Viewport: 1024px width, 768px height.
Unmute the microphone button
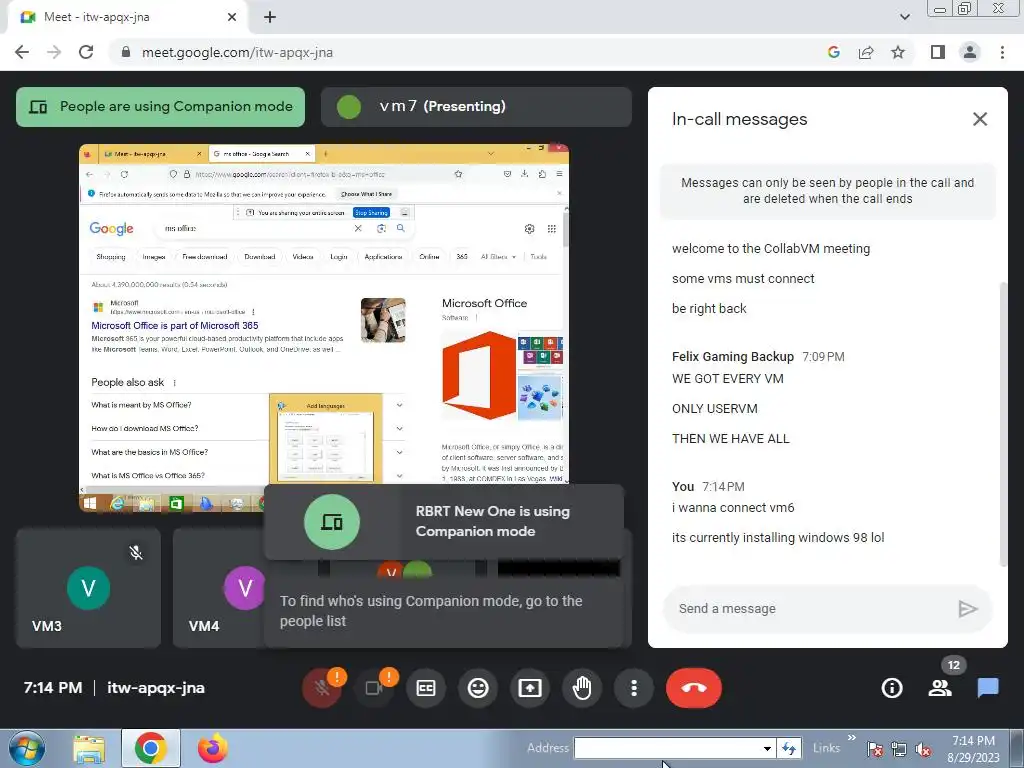321,688
